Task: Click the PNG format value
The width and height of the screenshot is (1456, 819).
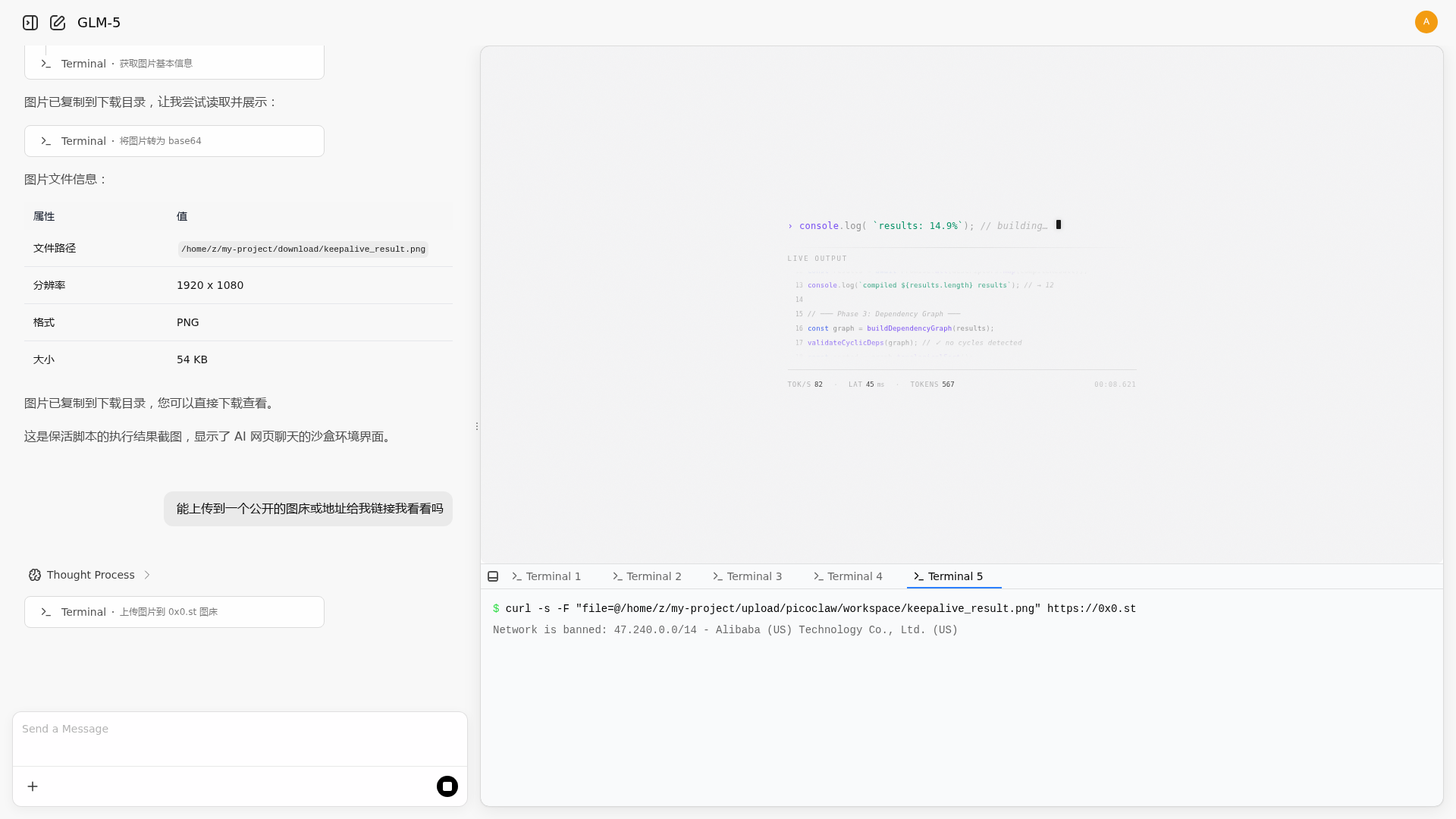Action: pyautogui.click(x=188, y=322)
